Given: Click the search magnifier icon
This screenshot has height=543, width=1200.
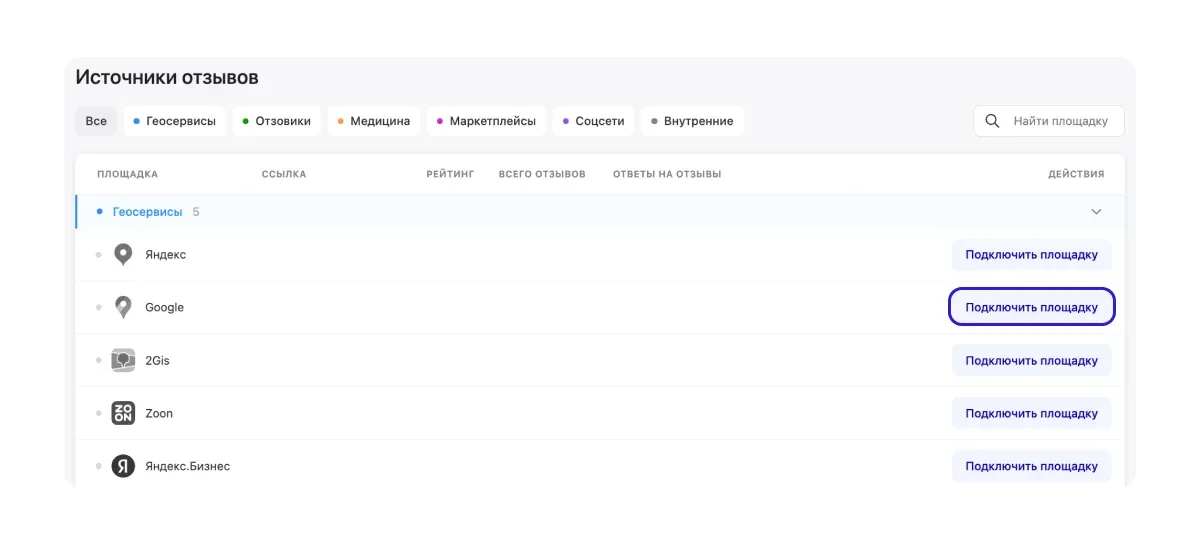Looking at the screenshot, I should (993, 121).
